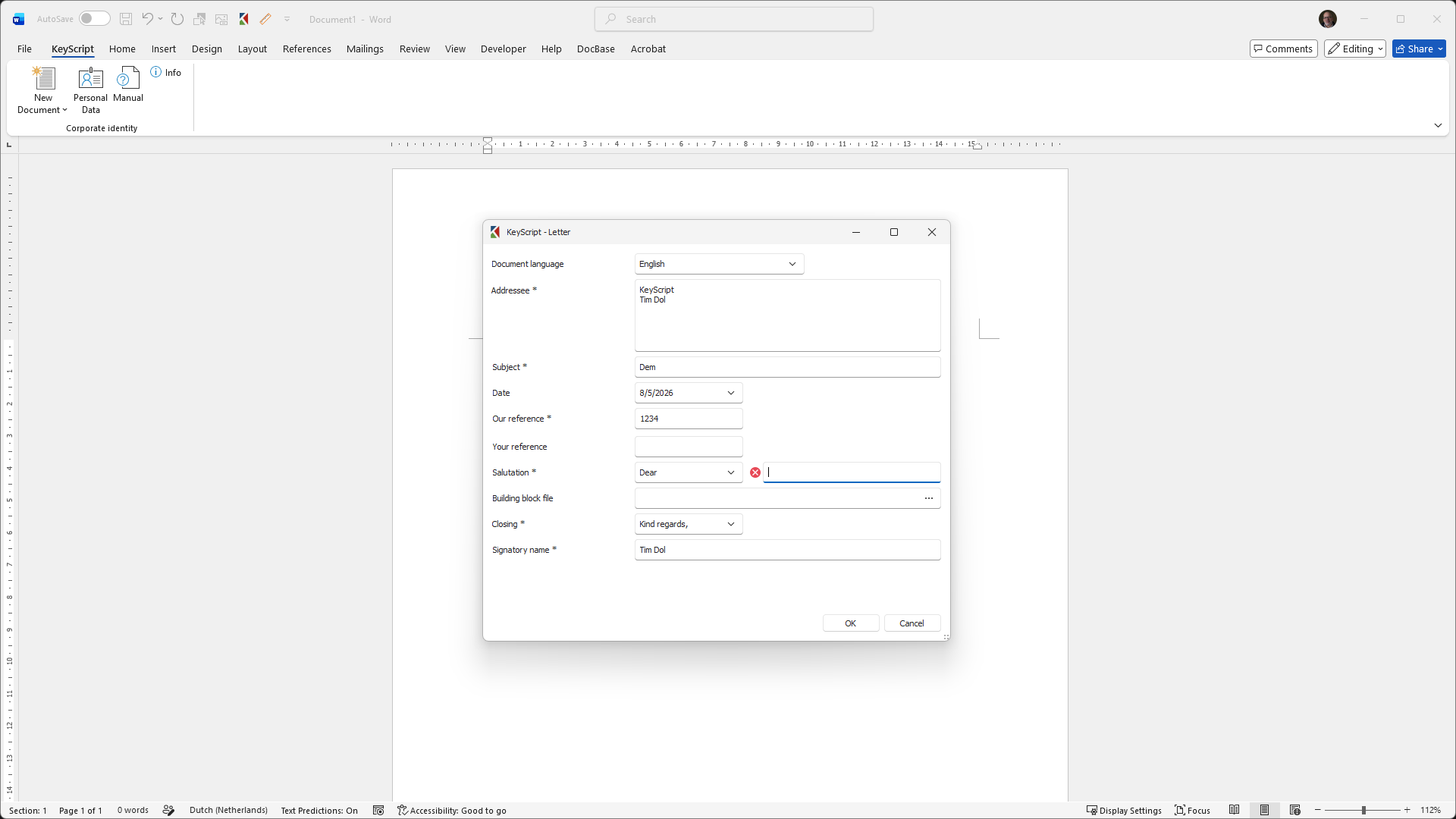Open Personal Data in KeyScript ribbon

(90, 90)
